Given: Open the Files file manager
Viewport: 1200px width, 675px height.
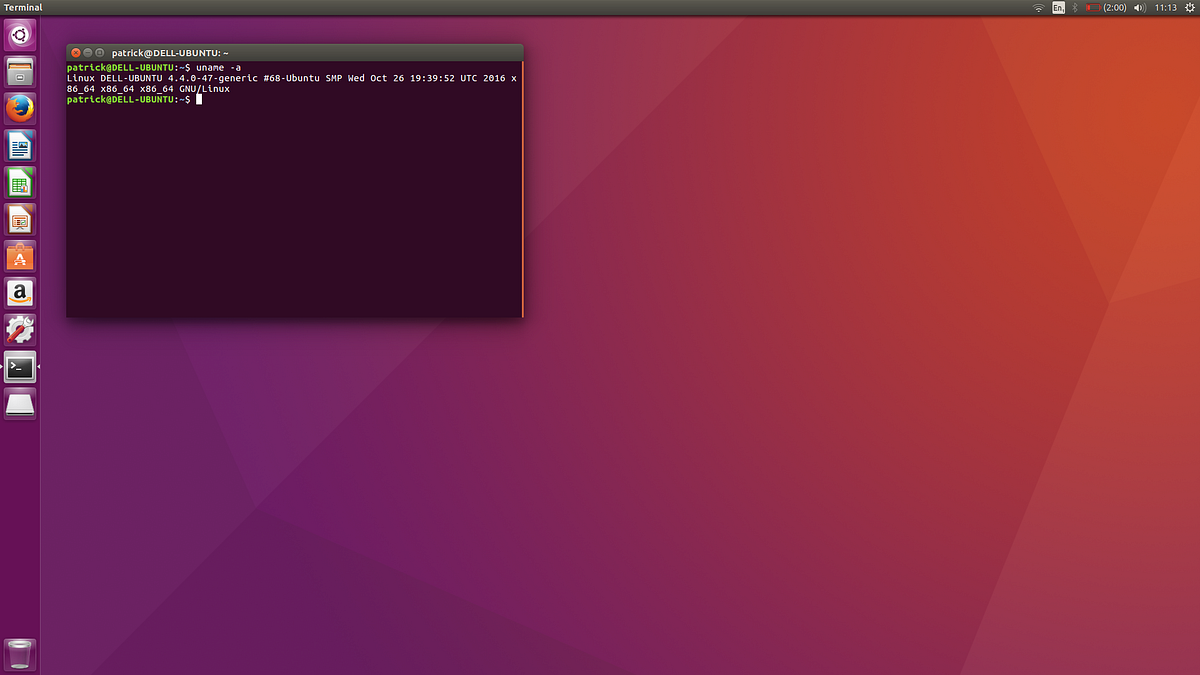Looking at the screenshot, I should (x=19, y=71).
